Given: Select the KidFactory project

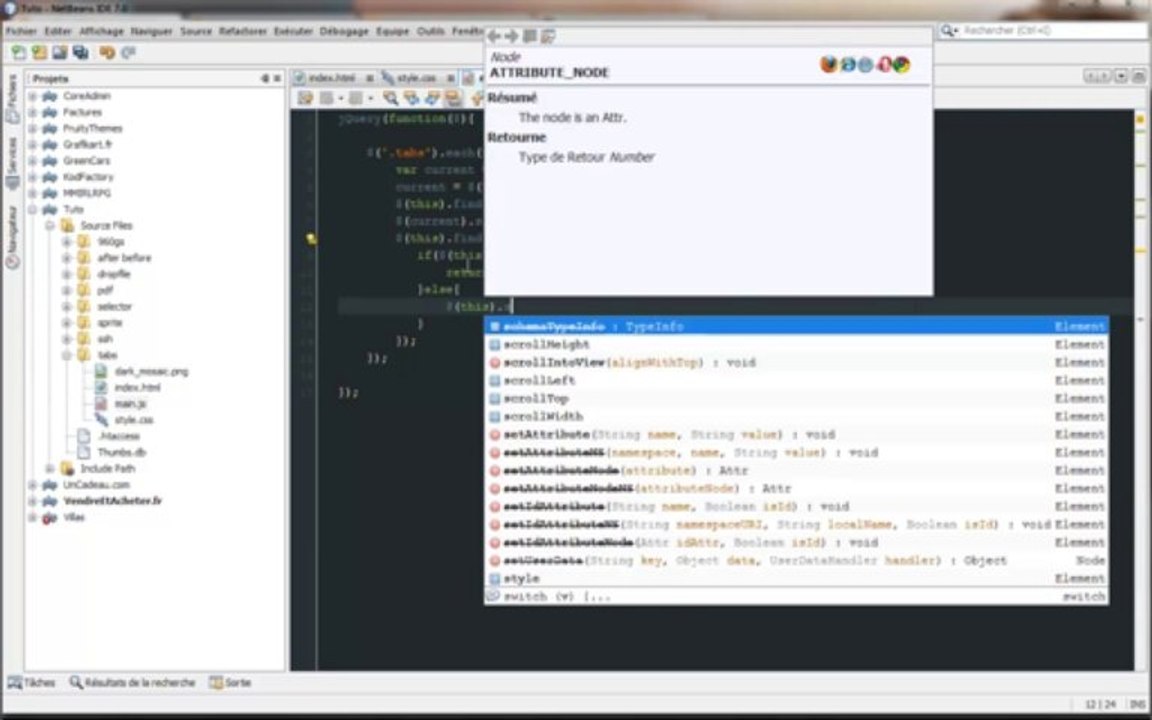Looking at the screenshot, I should coord(88,177).
